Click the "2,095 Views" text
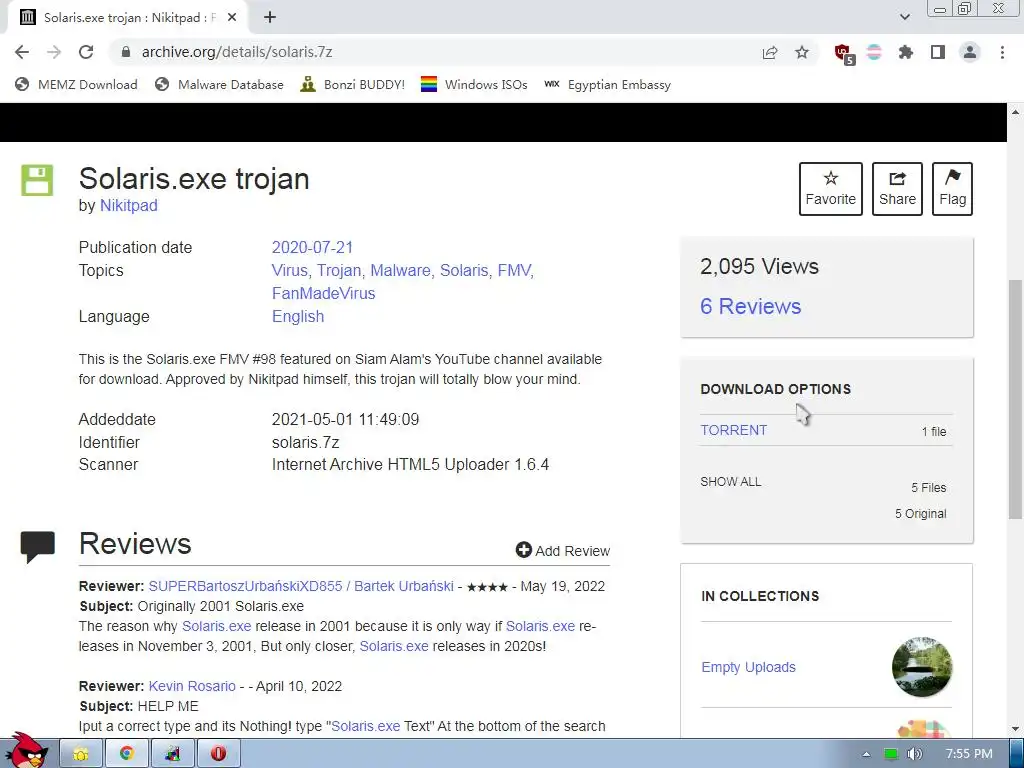The image size is (1024, 768). [759, 266]
